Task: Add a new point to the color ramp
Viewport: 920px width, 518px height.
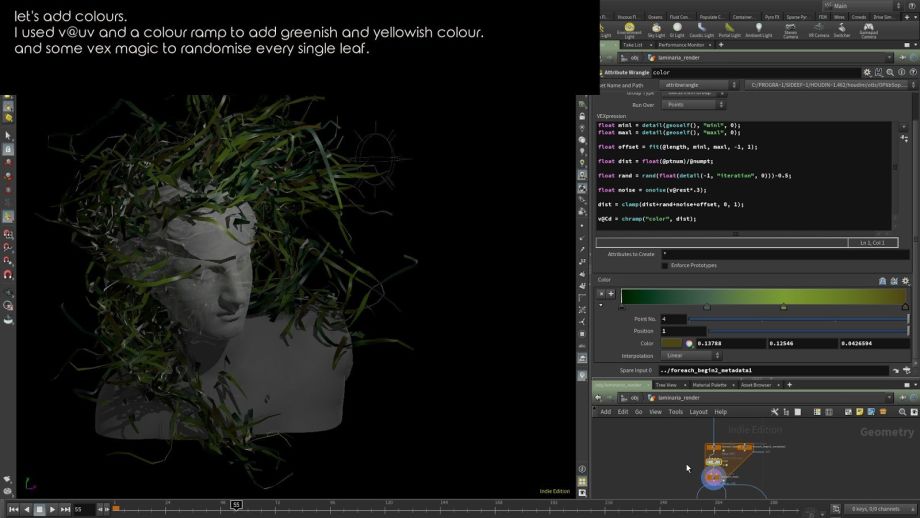Action: click(x=610, y=294)
